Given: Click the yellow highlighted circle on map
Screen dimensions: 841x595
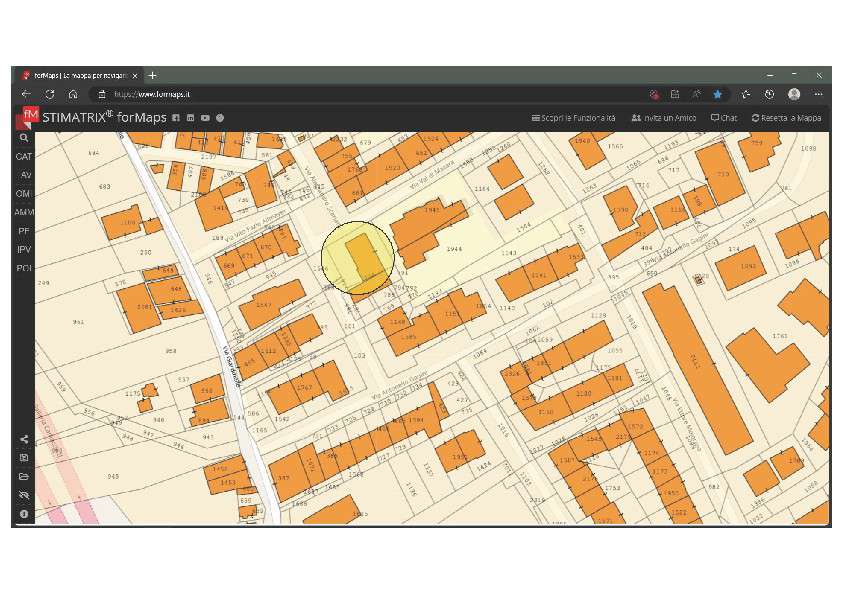Looking at the screenshot, I should click(x=357, y=260).
